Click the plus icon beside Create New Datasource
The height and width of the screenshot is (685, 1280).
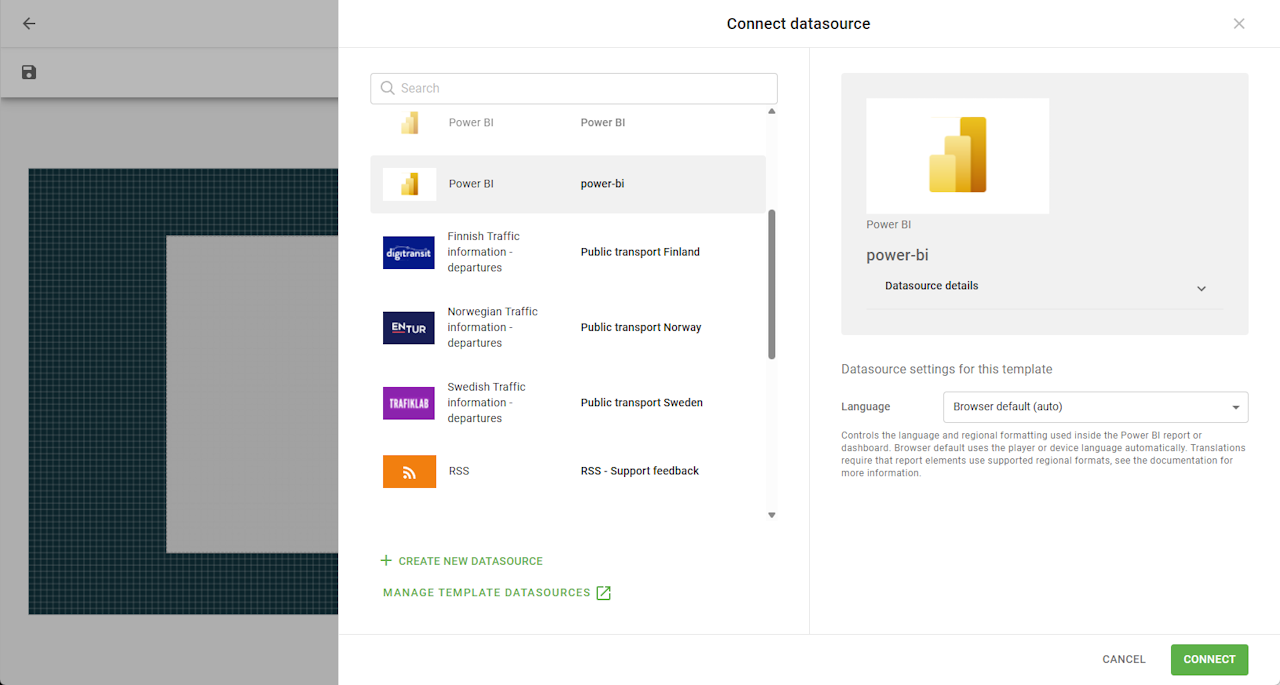point(386,561)
